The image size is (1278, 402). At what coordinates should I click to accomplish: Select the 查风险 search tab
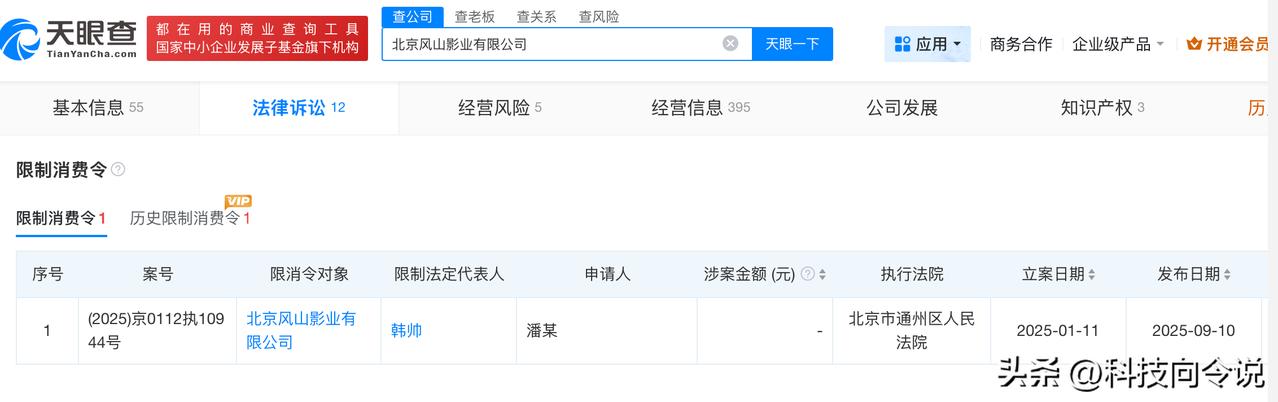(598, 16)
